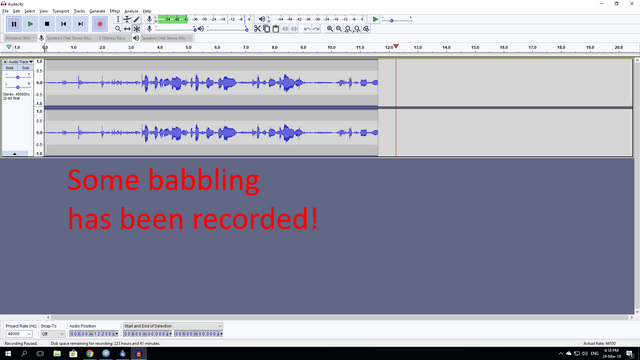The width and height of the screenshot is (640, 360).
Task: Click the Cut scissors icon
Action: pyautogui.click(x=257, y=29)
